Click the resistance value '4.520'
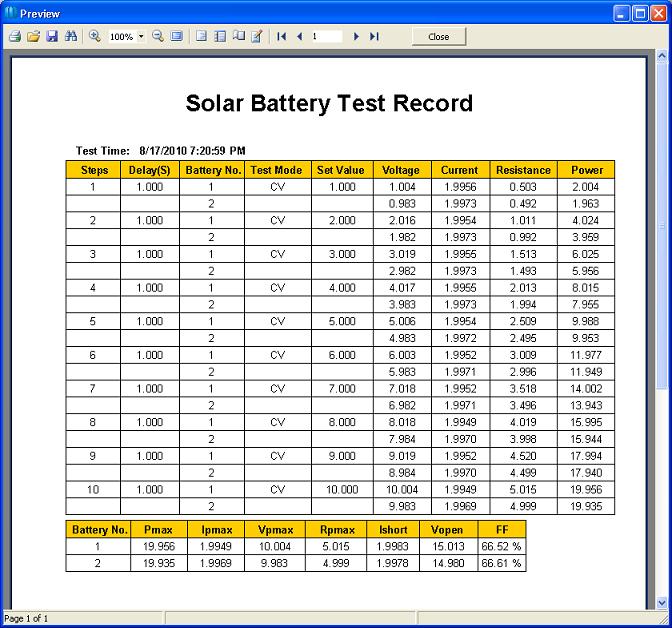This screenshot has height=628, width=672. (523, 456)
